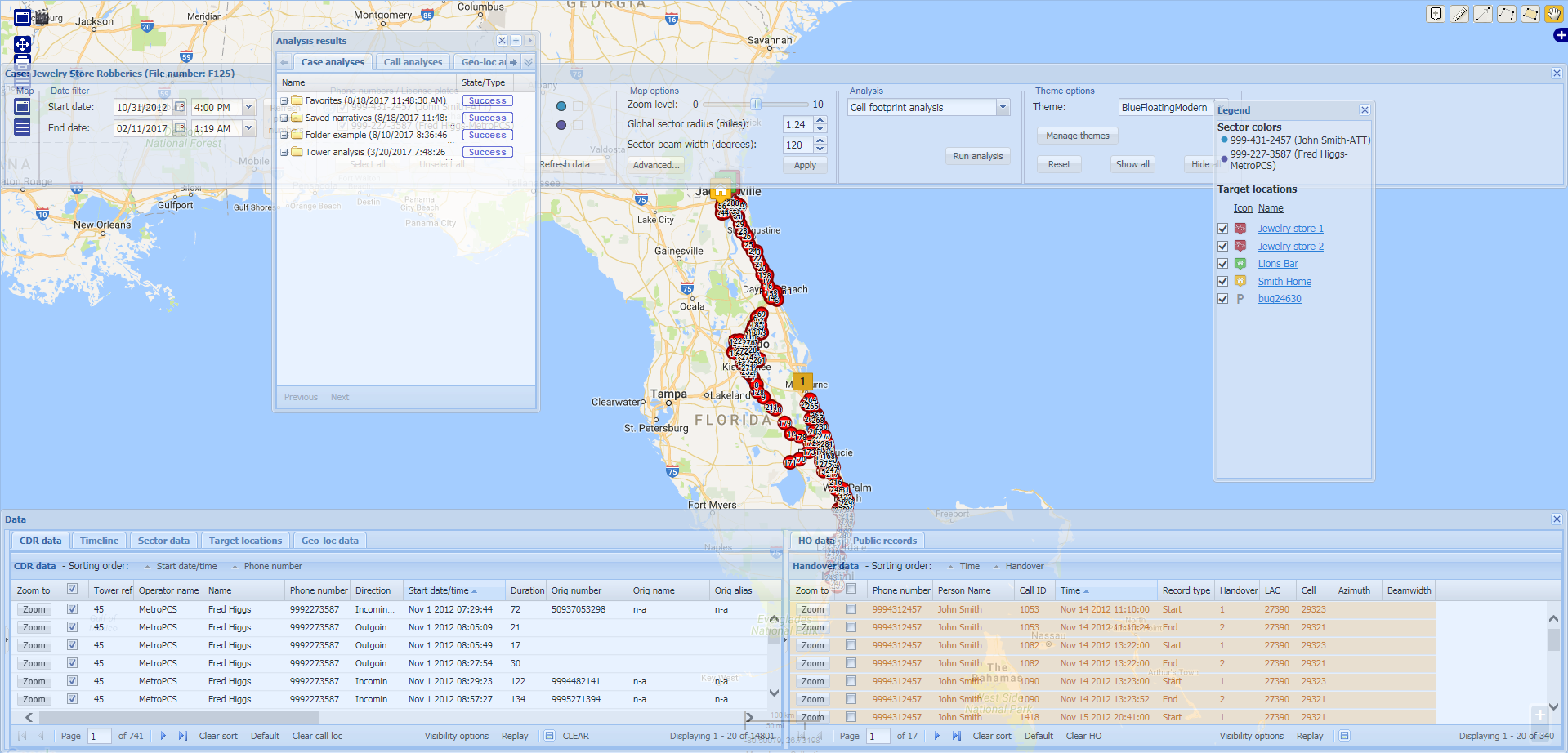
Task: Click the four-arrow move map icon
Action: click(23, 44)
